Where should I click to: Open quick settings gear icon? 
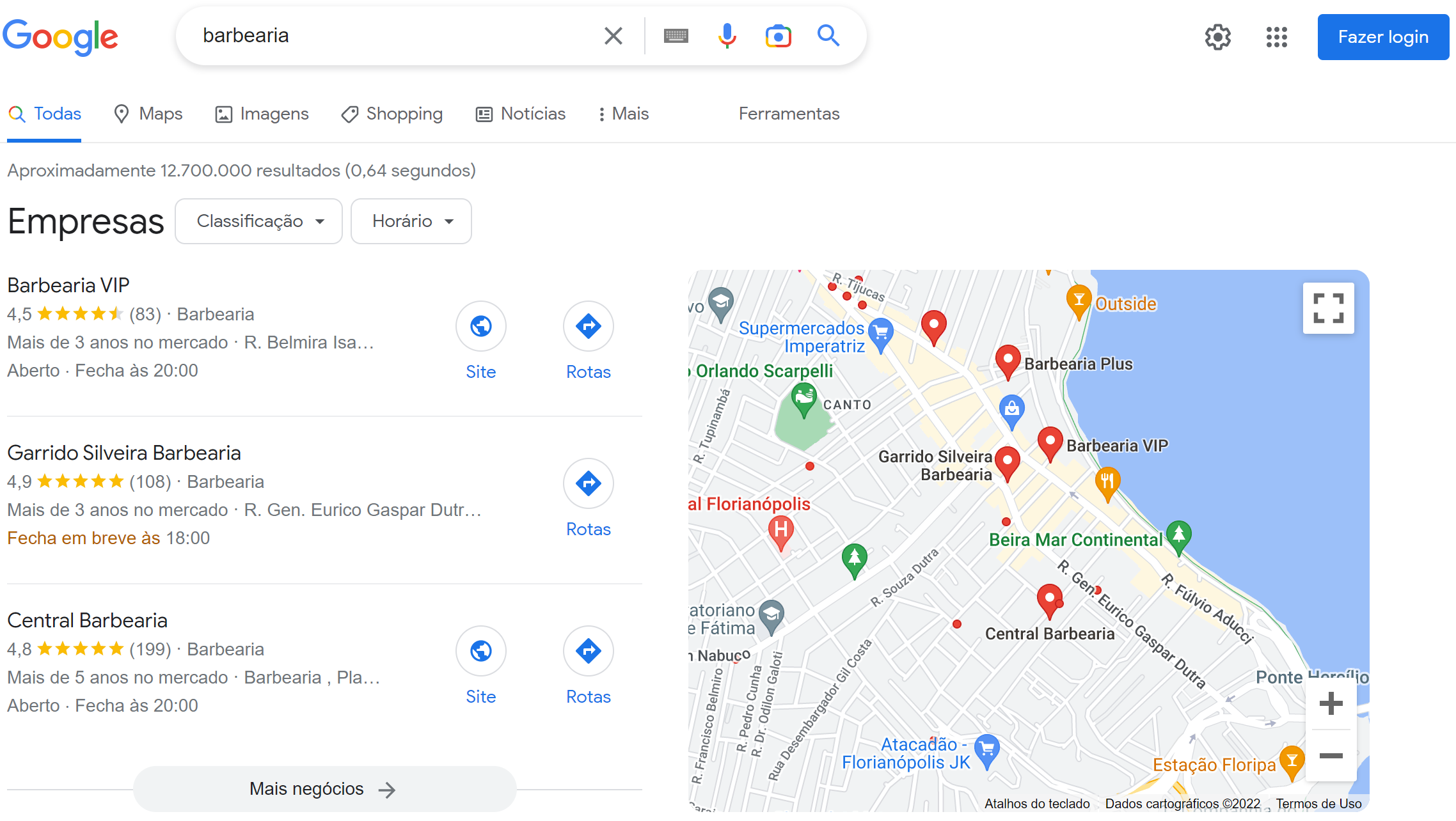(x=1217, y=36)
